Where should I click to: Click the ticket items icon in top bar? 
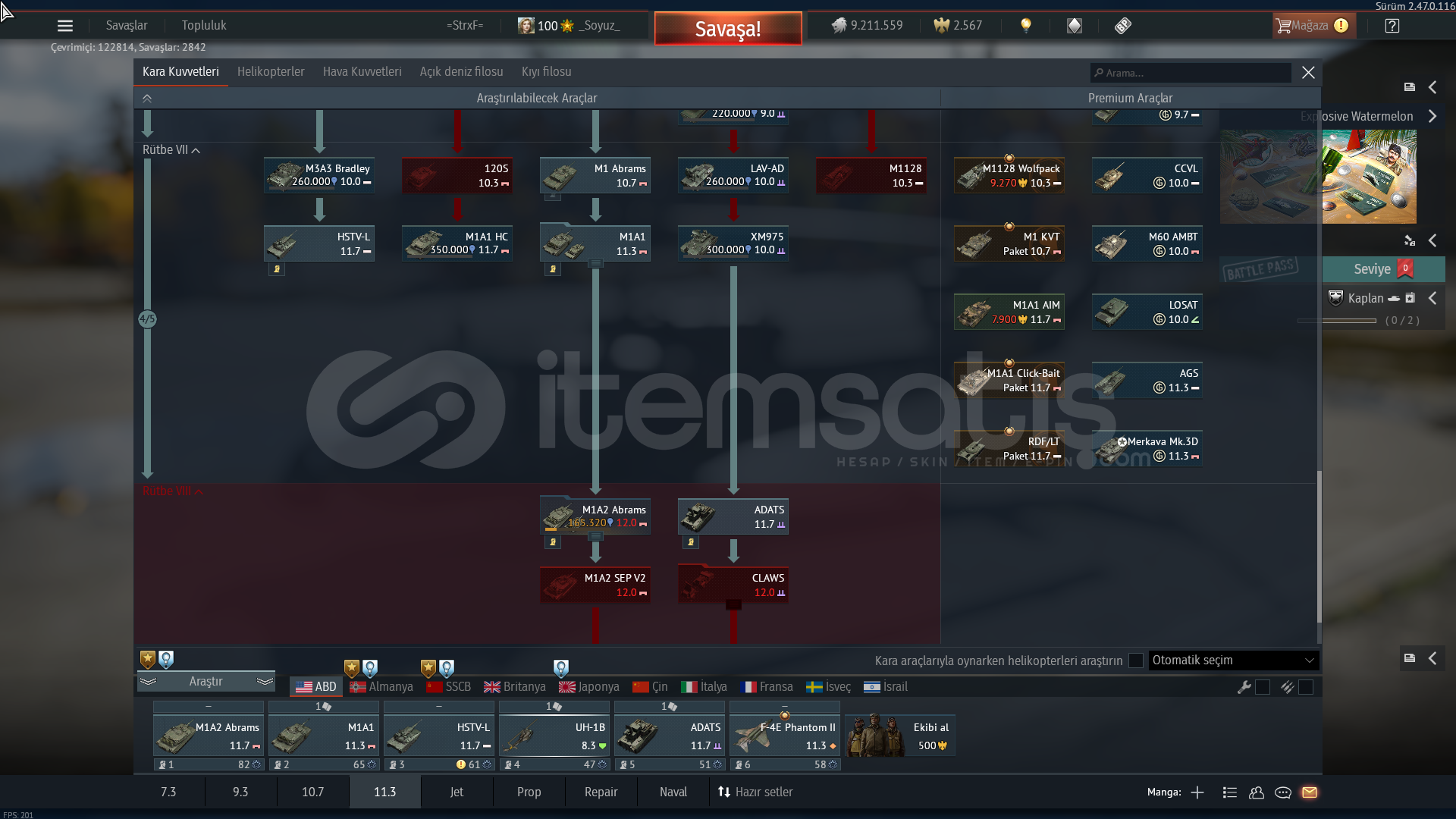(1123, 26)
